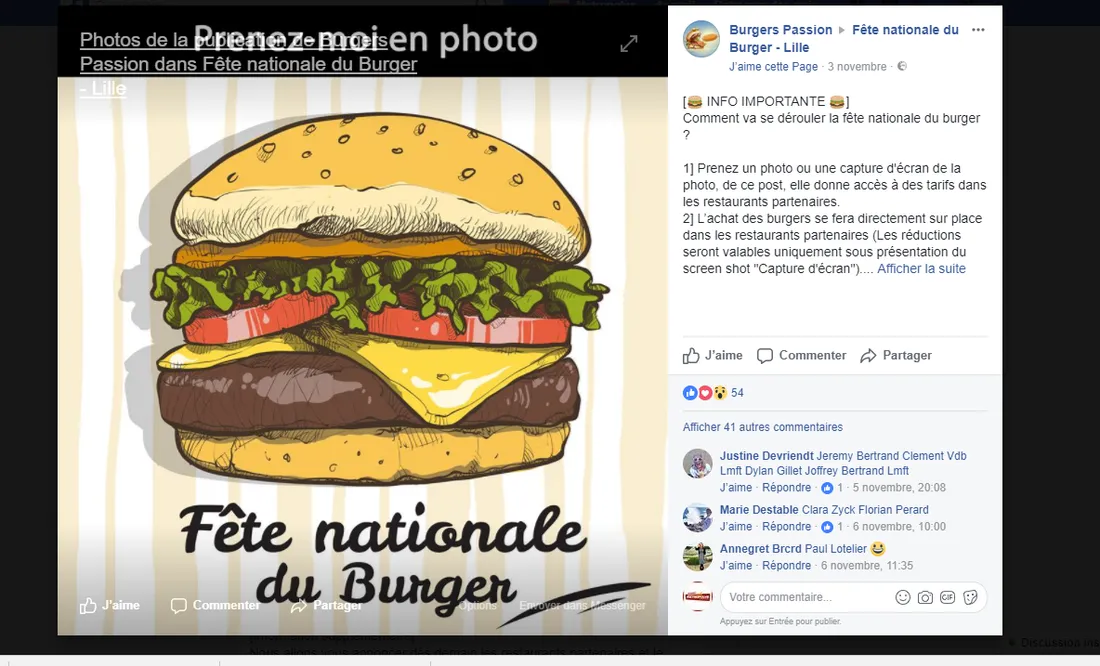The height and width of the screenshot is (666, 1100).
Task: Insert an emoji in the comment box
Action: [903, 597]
